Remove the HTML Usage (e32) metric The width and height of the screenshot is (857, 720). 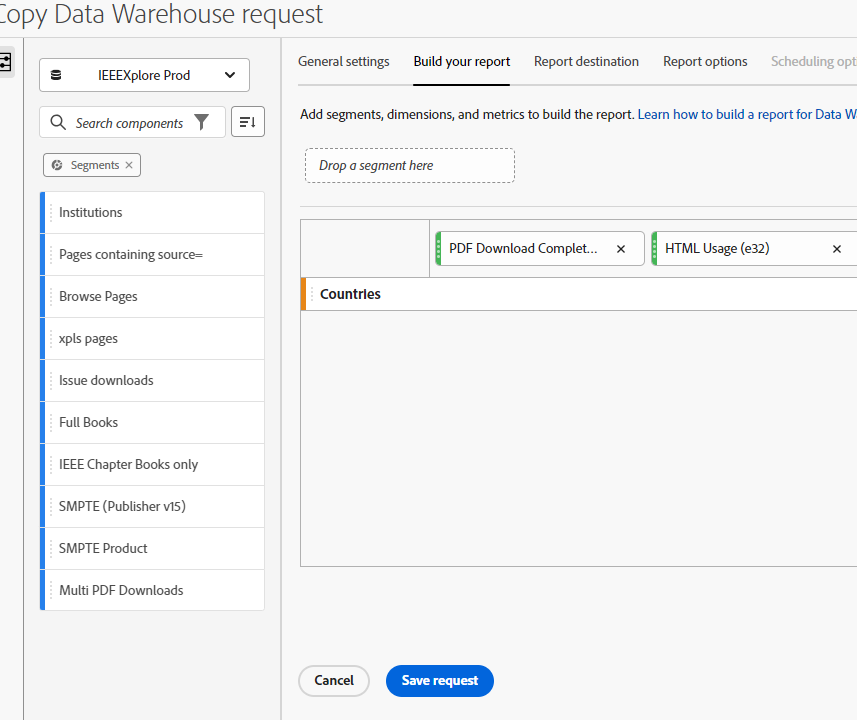[836, 248]
